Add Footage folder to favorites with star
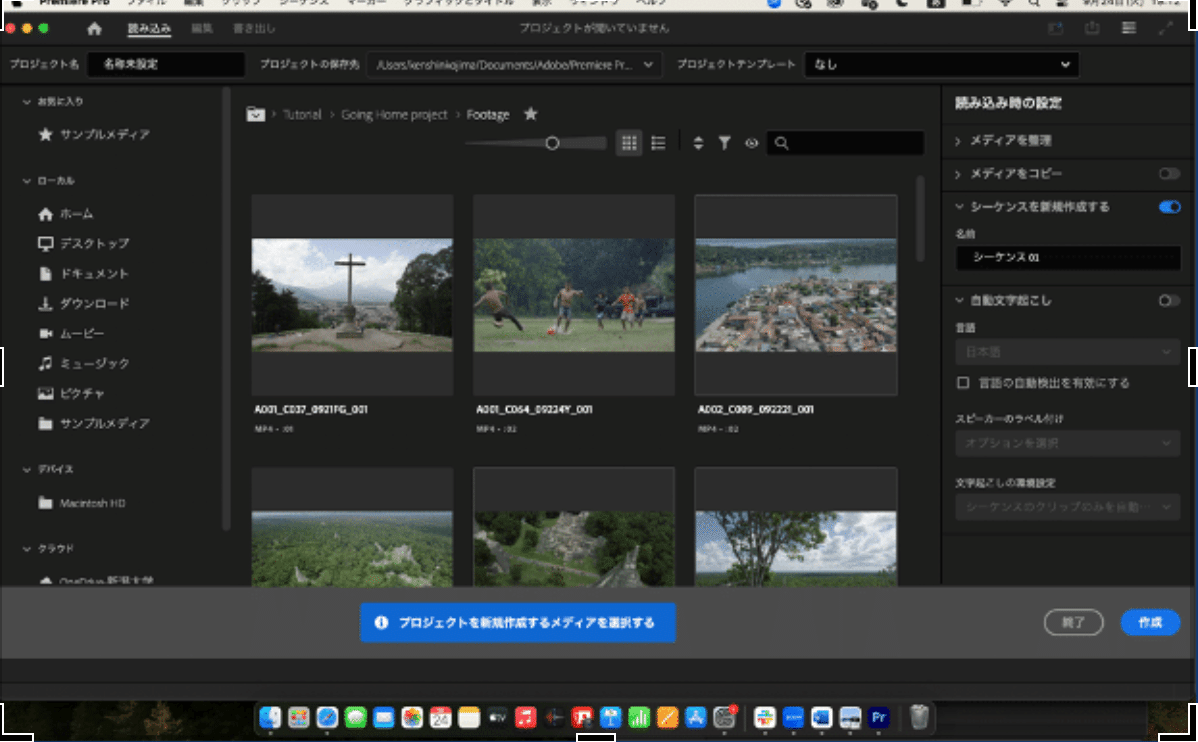The height and width of the screenshot is (742, 1198). click(x=530, y=115)
